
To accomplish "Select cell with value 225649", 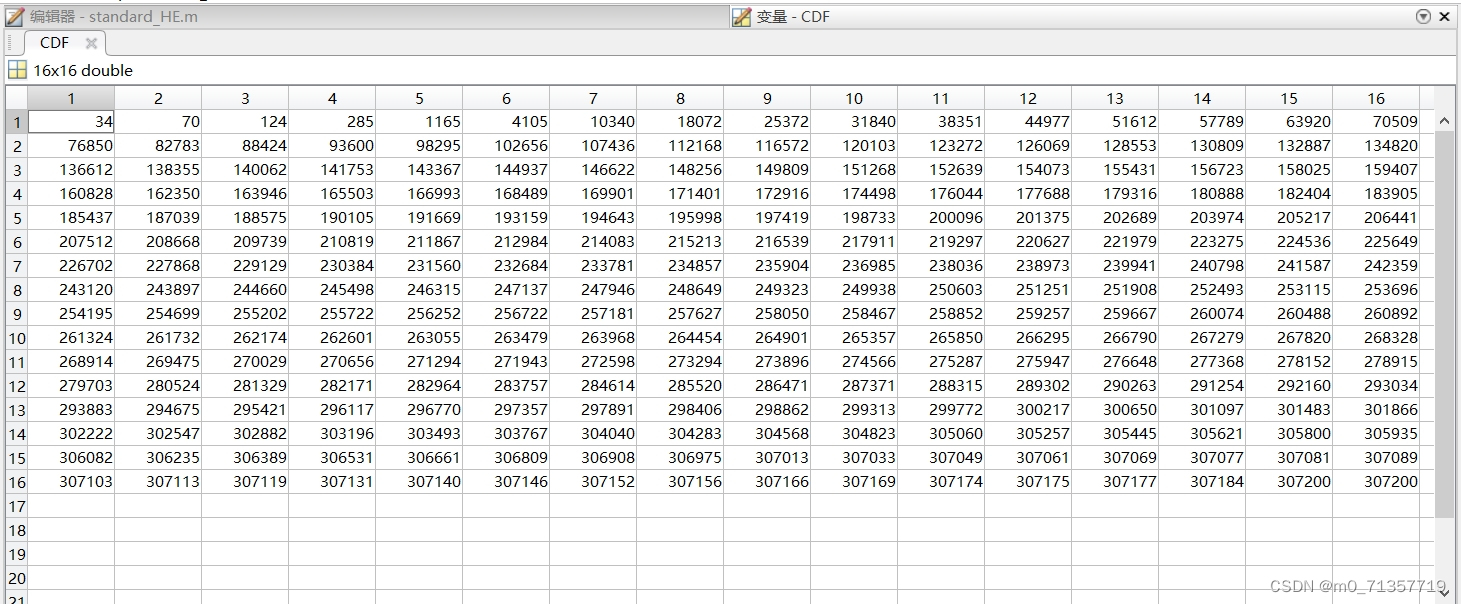I will point(1376,241).
